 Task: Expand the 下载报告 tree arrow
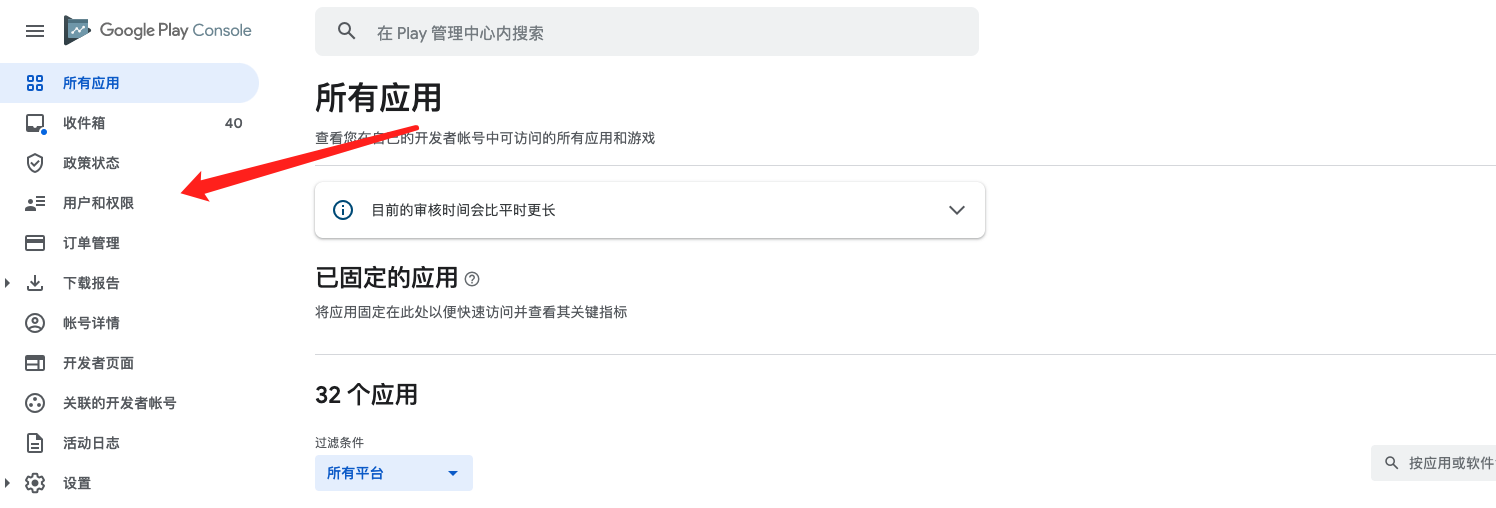[7, 283]
